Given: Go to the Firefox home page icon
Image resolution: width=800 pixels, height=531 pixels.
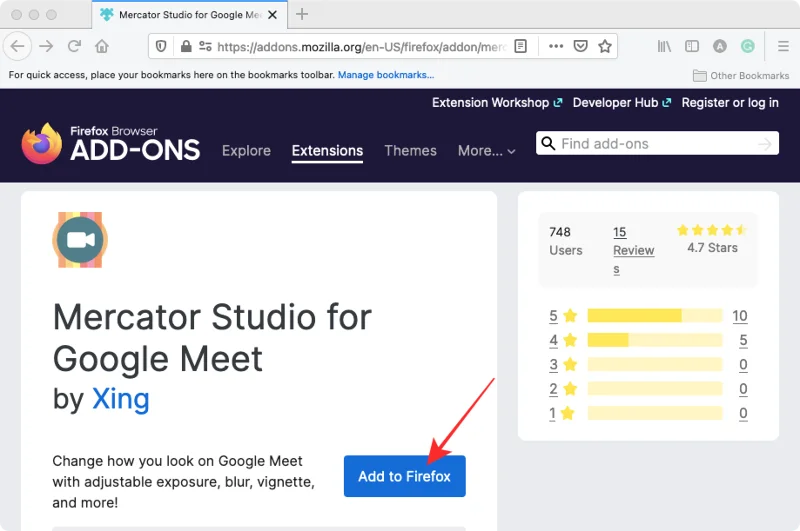Looking at the screenshot, I should point(102,46).
